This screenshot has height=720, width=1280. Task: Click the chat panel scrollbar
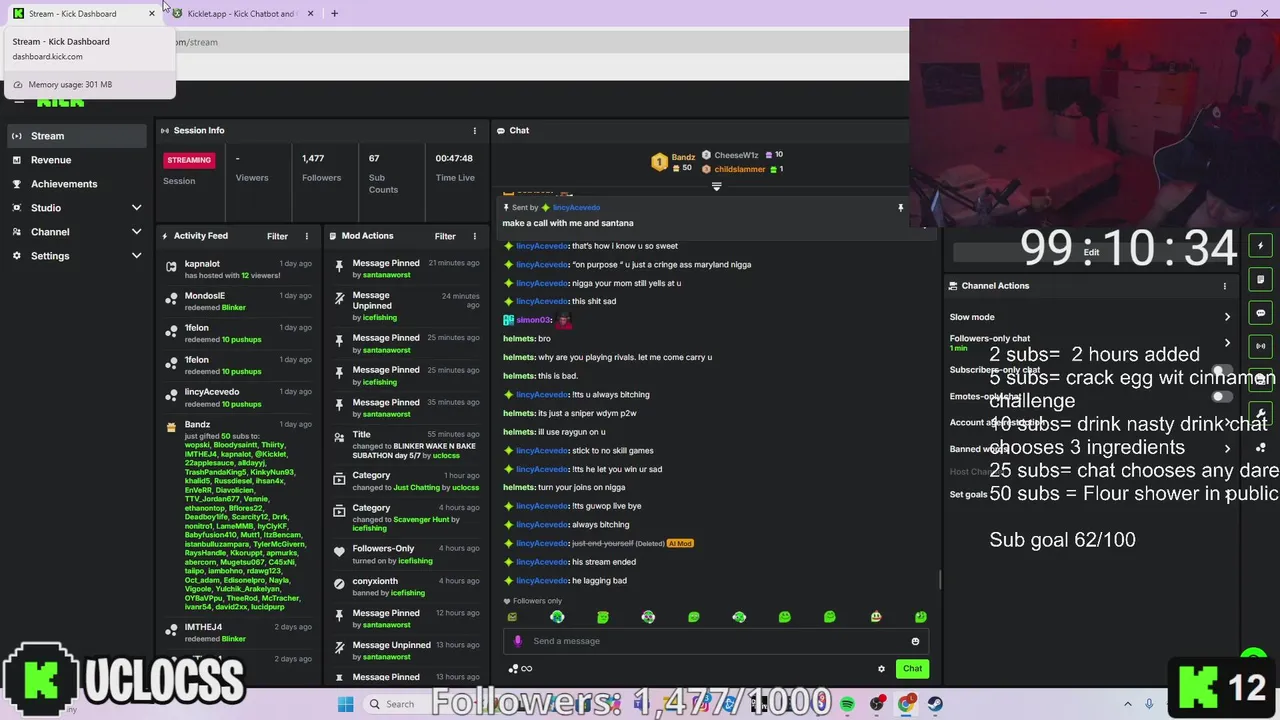939,578
